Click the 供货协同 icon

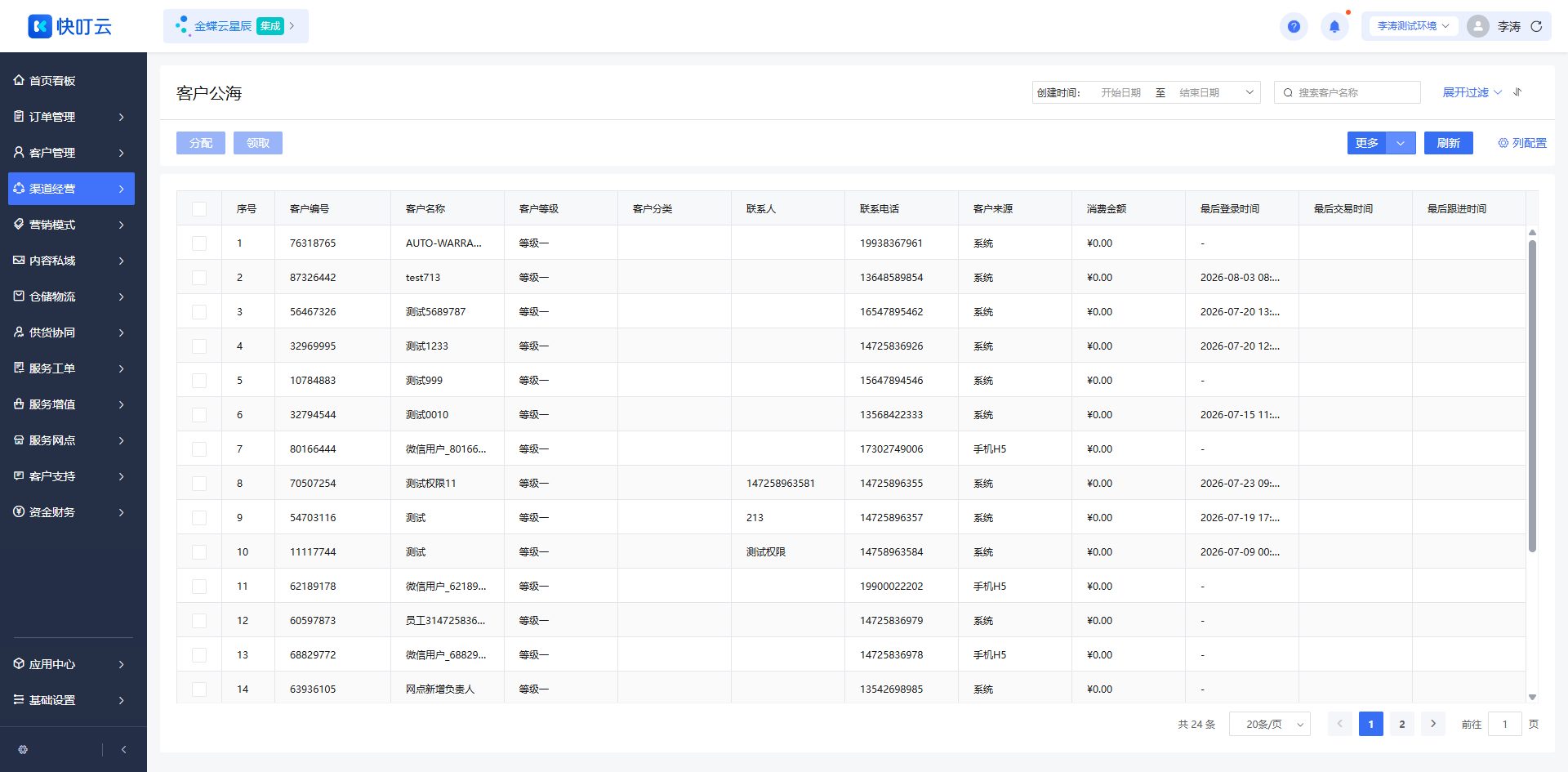pyautogui.click(x=19, y=332)
